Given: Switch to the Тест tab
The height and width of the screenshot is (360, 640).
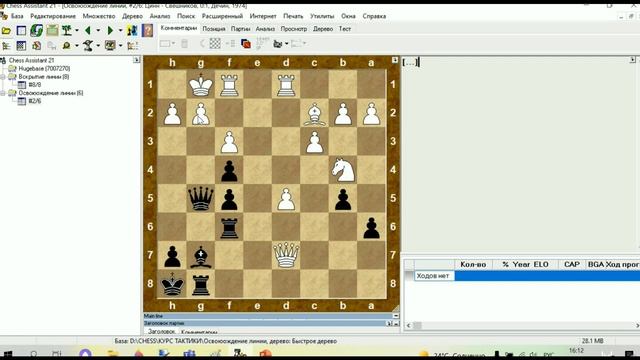Looking at the screenshot, I should coord(345,29).
